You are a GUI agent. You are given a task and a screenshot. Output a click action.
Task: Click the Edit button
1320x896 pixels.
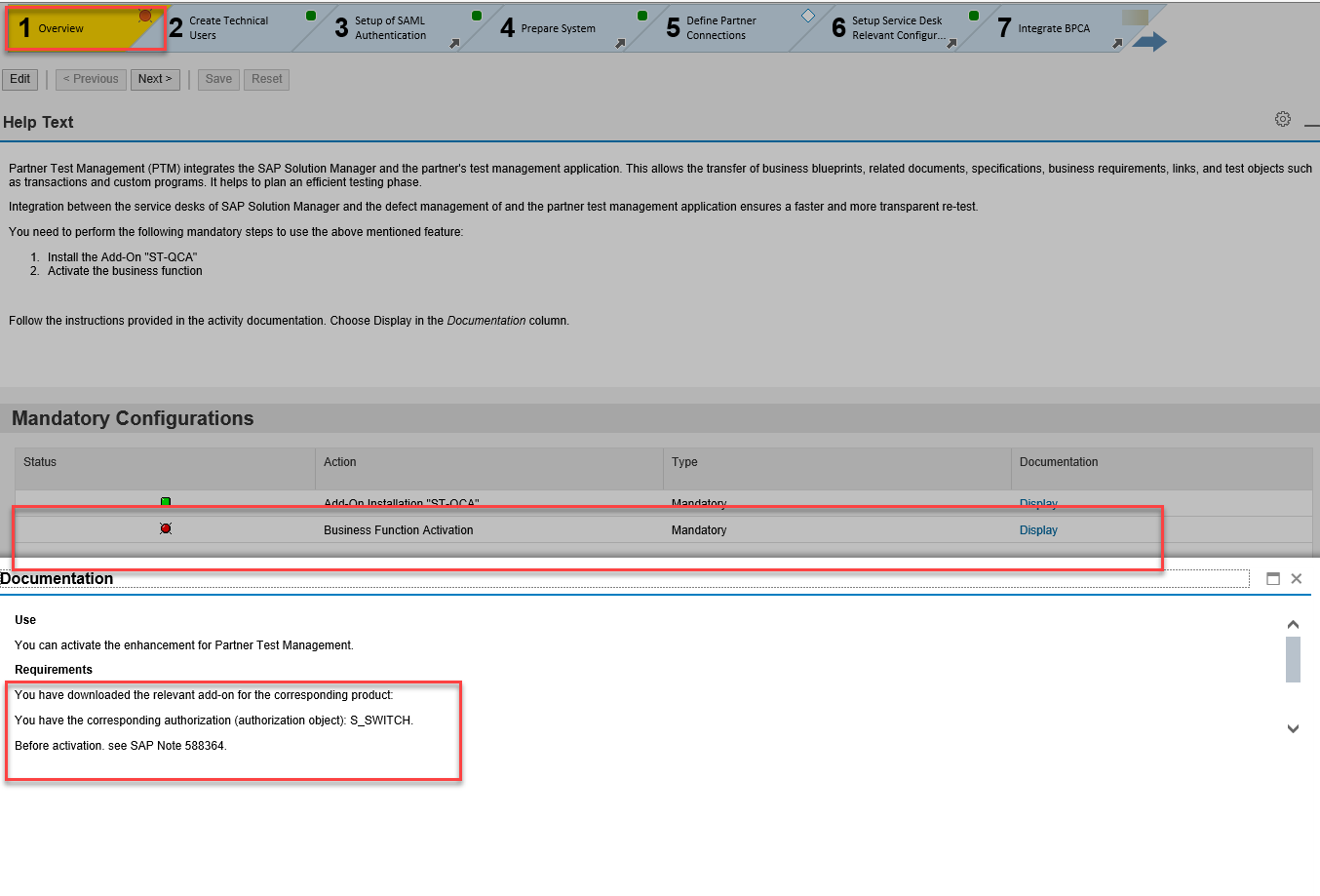[20, 79]
